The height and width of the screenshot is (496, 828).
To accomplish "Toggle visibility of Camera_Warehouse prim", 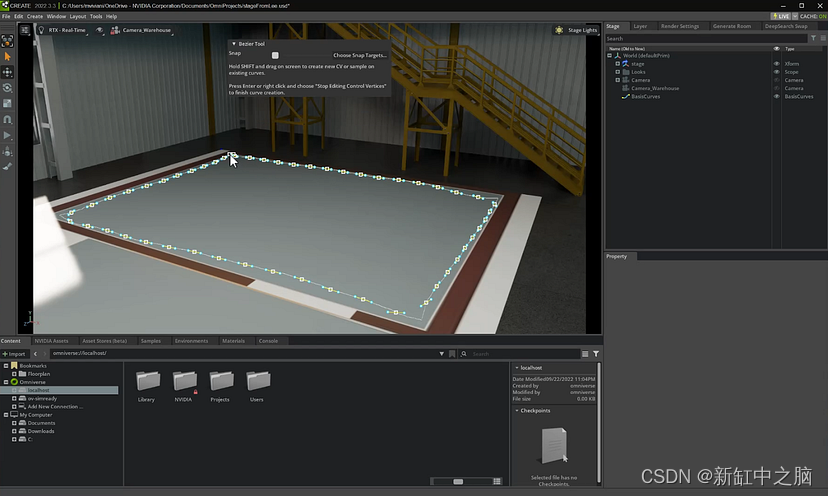I will (776, 88).
